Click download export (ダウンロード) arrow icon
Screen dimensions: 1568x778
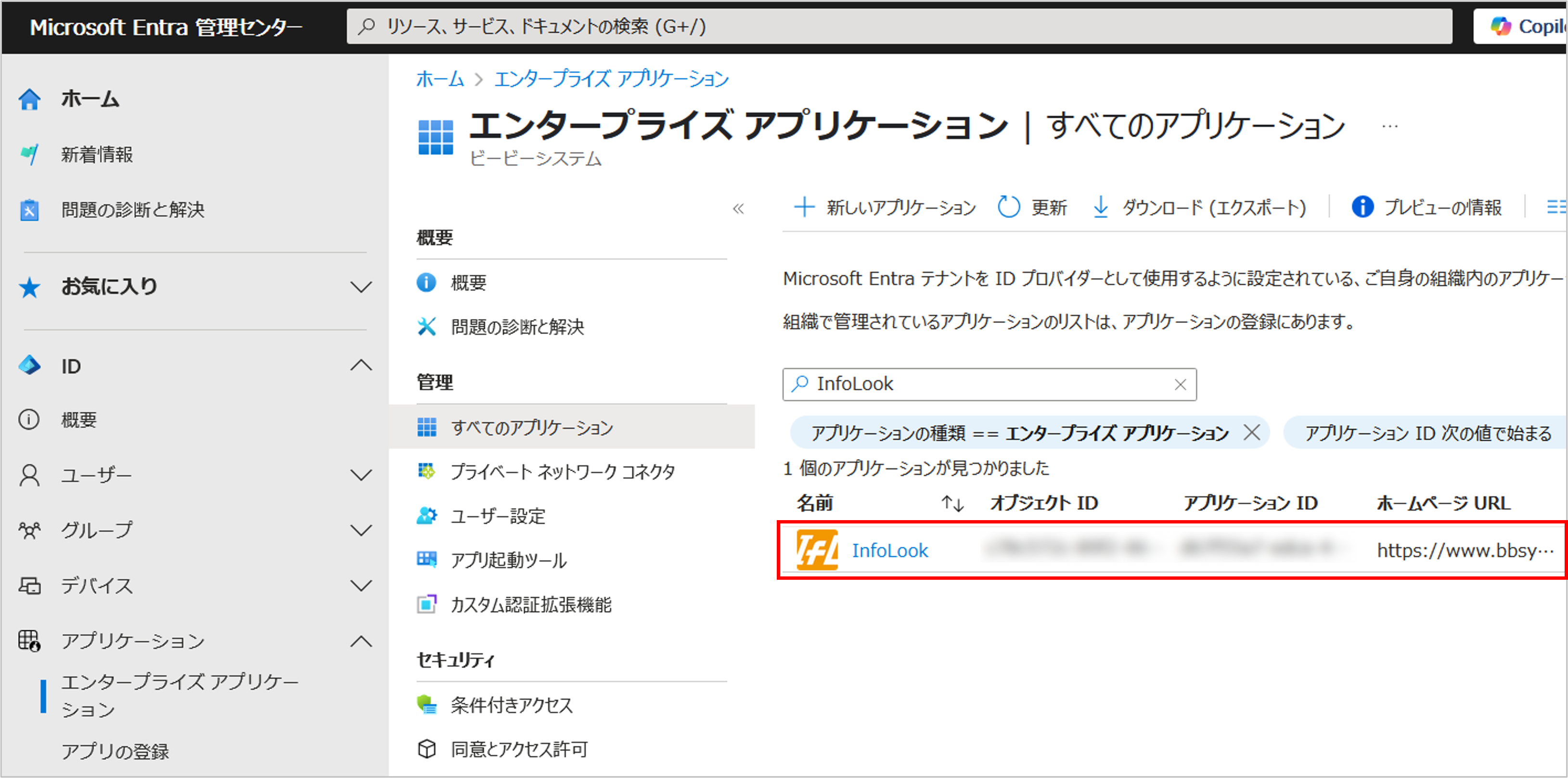[x=1100, y=207]
